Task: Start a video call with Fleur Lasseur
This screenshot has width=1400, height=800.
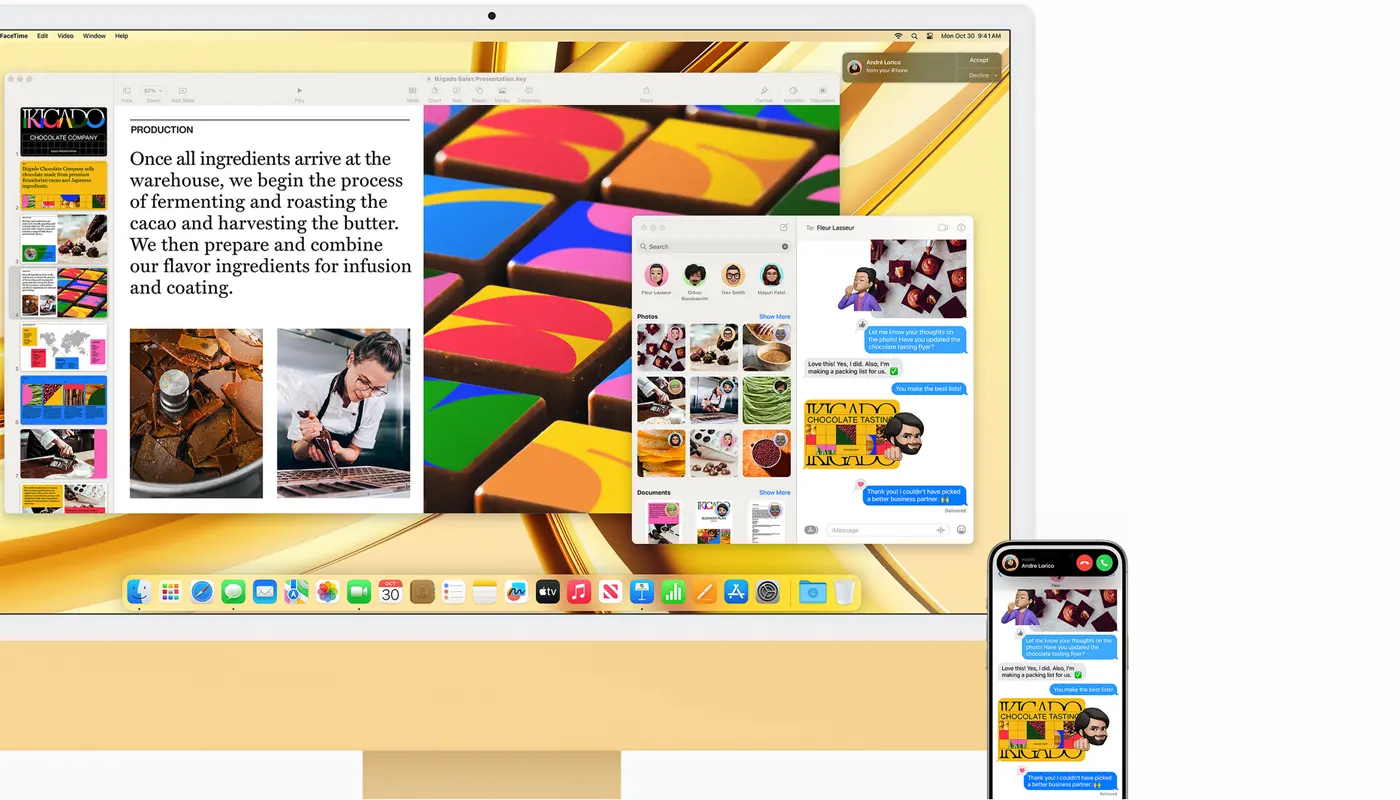Action: 943,228
